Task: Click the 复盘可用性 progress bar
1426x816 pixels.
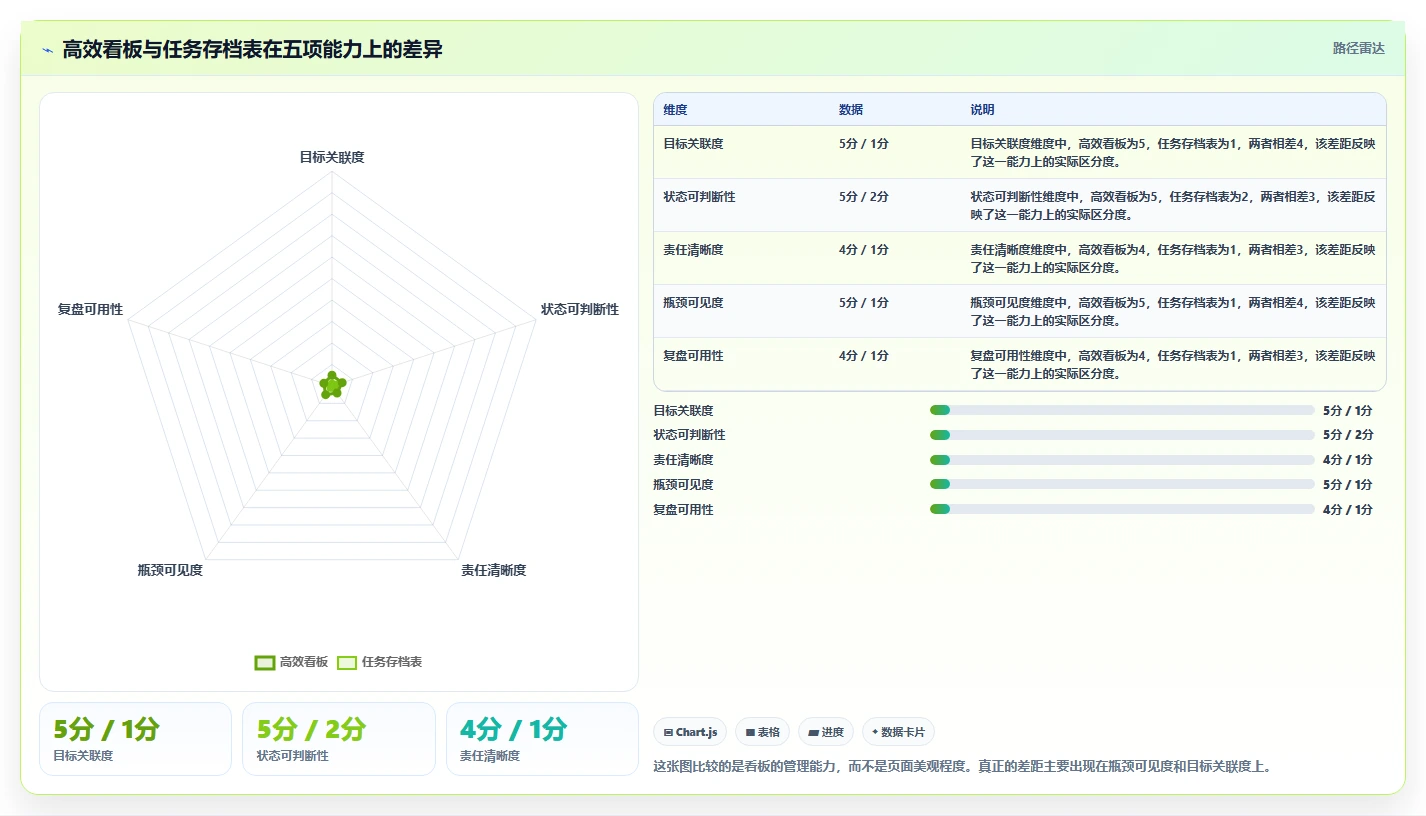Action: [x=1122, y=509]
